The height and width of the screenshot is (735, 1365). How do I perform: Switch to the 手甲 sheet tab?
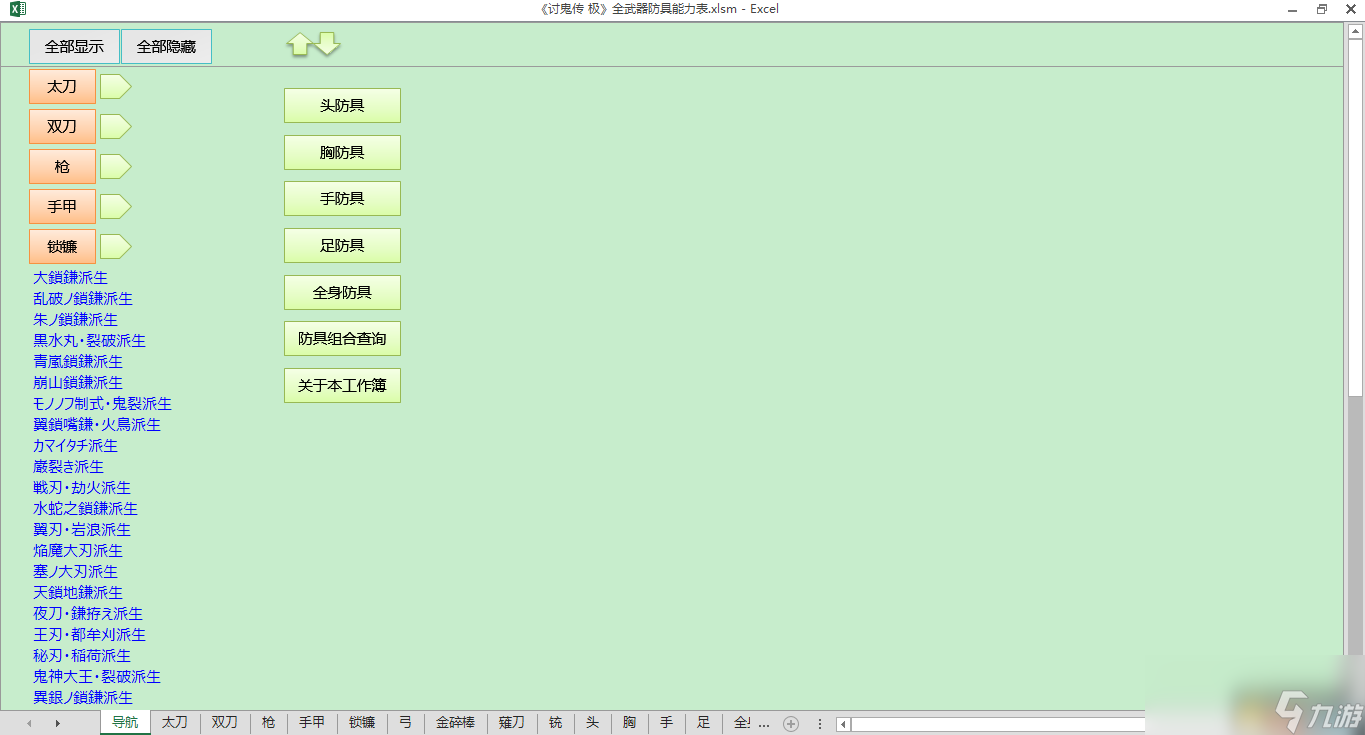[312, 722]
